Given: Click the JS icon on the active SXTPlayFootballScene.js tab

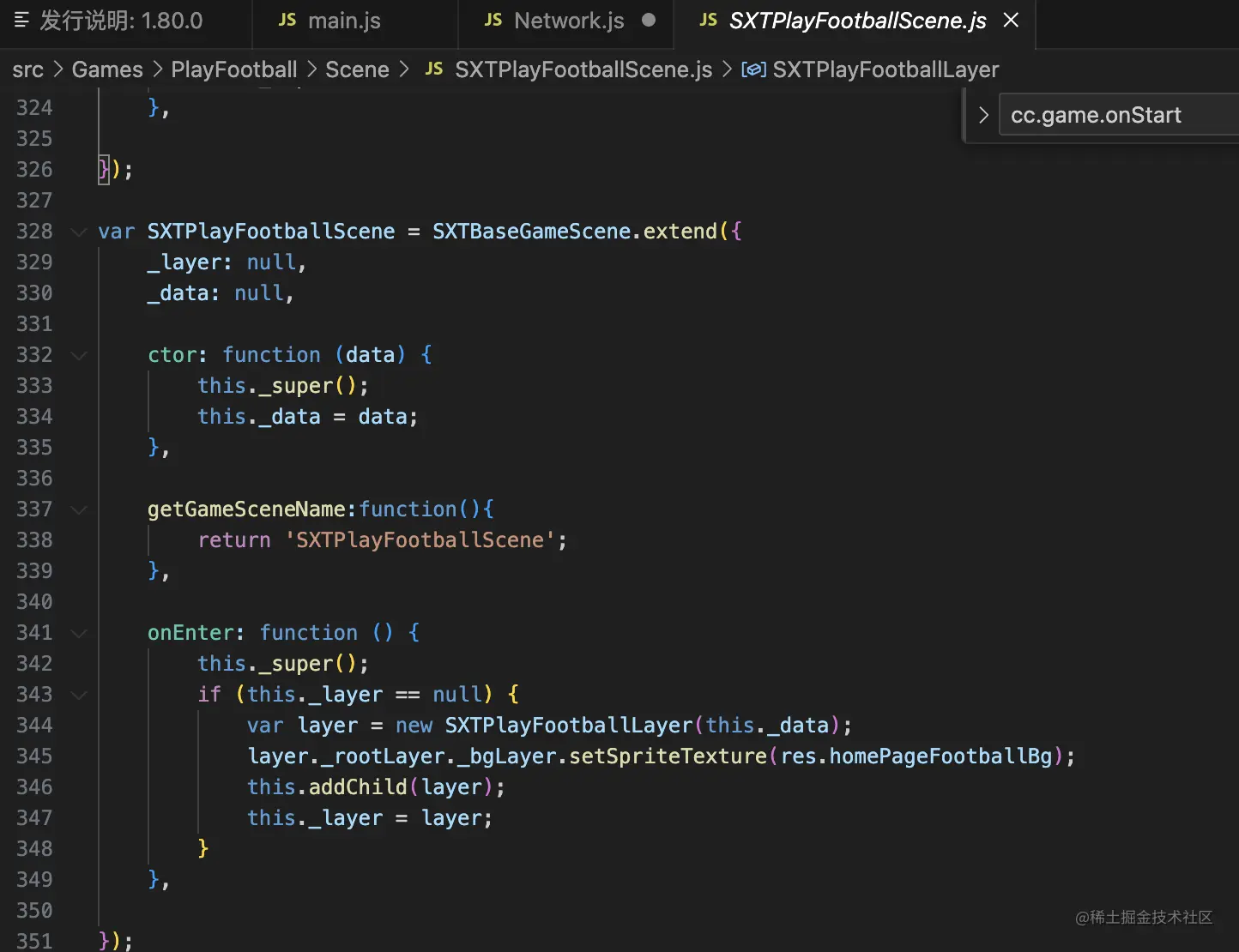Looking at the screenshot, I should click(708, 20).
